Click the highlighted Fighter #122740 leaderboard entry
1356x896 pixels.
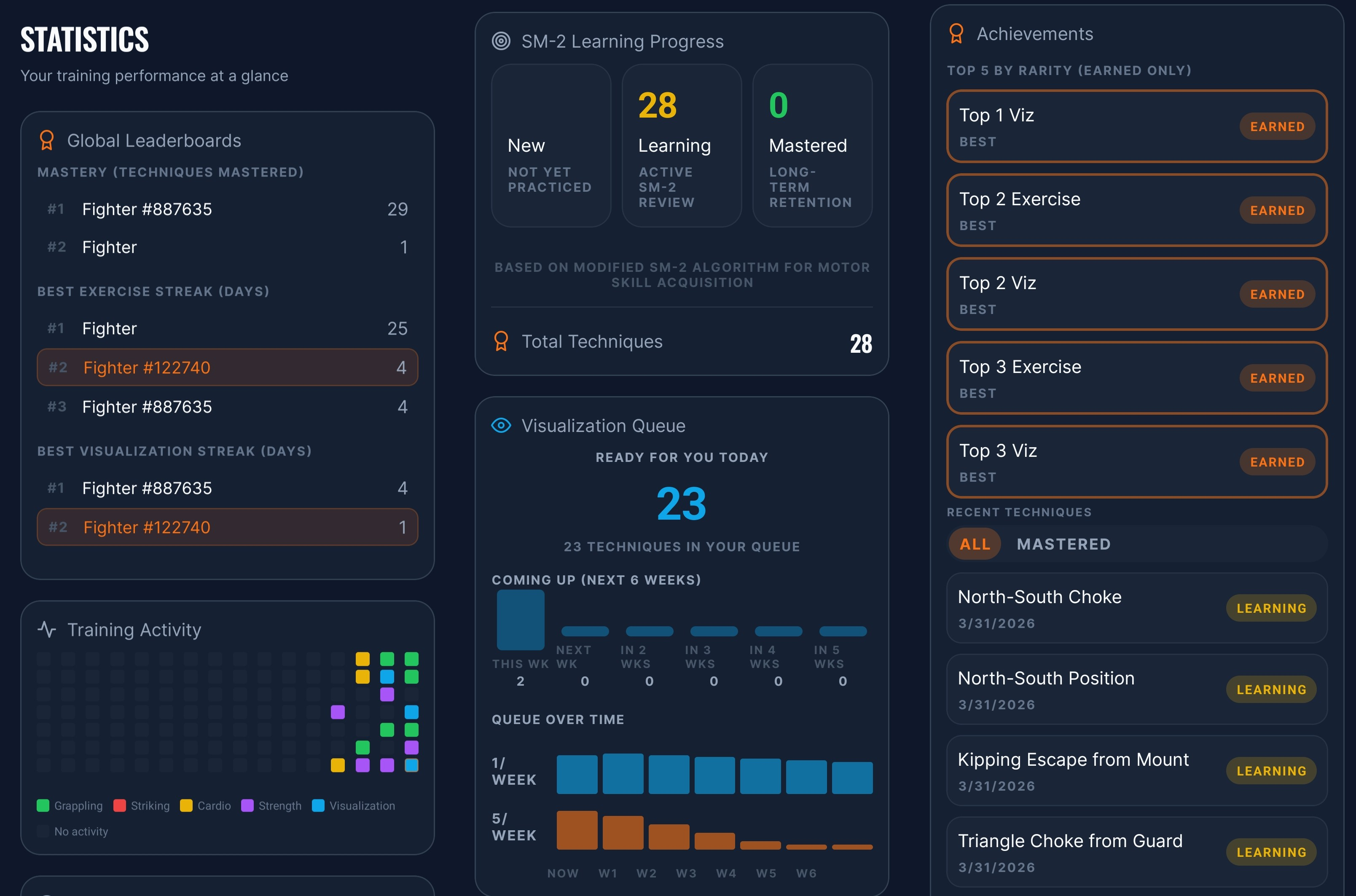(x=227, y=367)
